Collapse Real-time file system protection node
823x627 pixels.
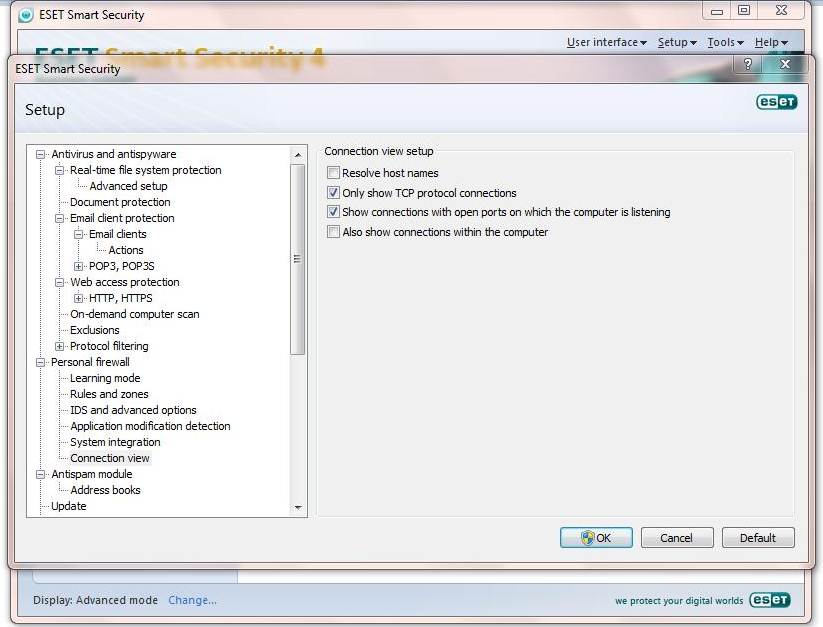(59, 170)
